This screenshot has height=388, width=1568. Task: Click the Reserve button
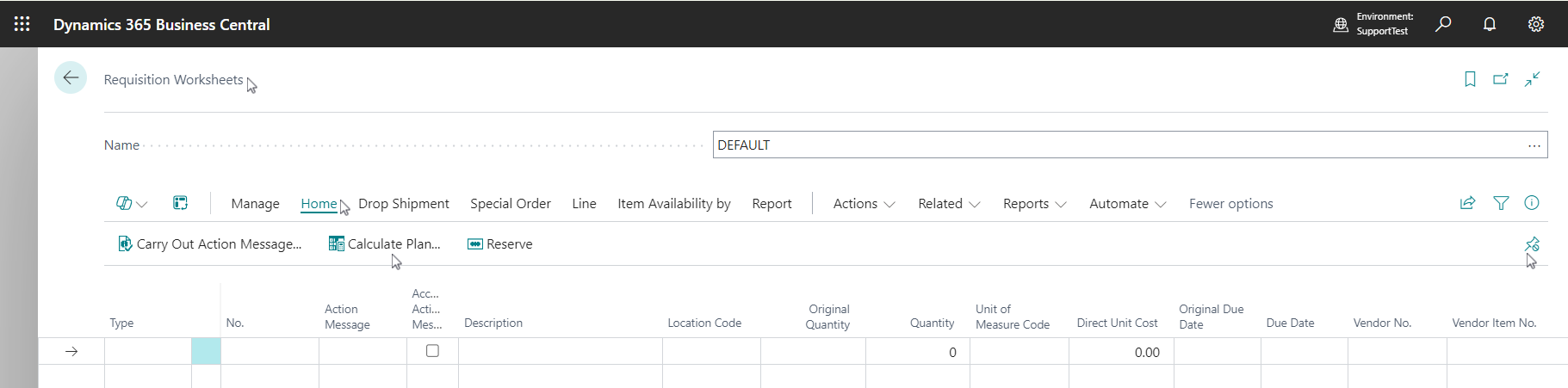[499, 244]
